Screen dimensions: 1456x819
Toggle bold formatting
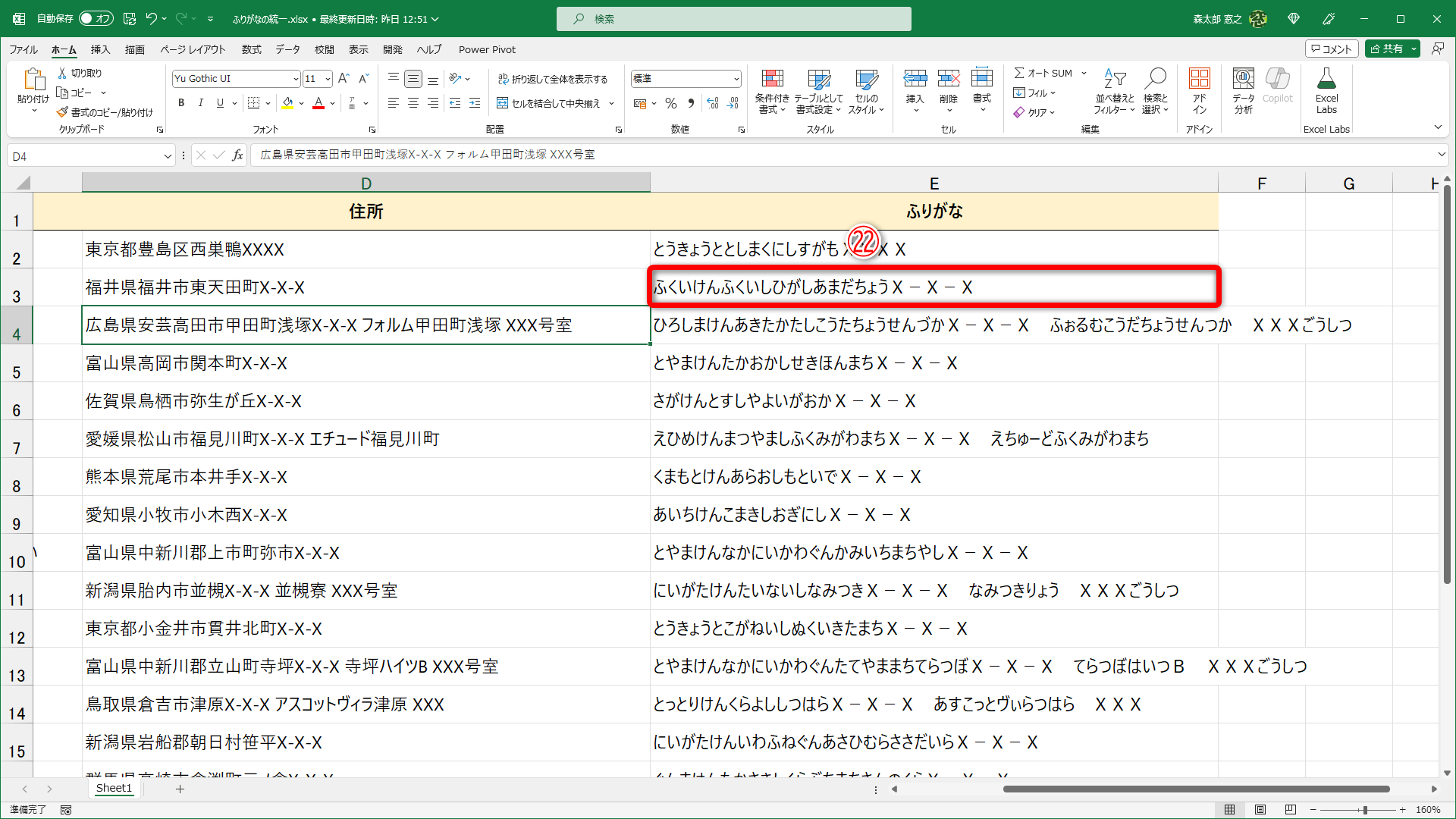(181, 103)
